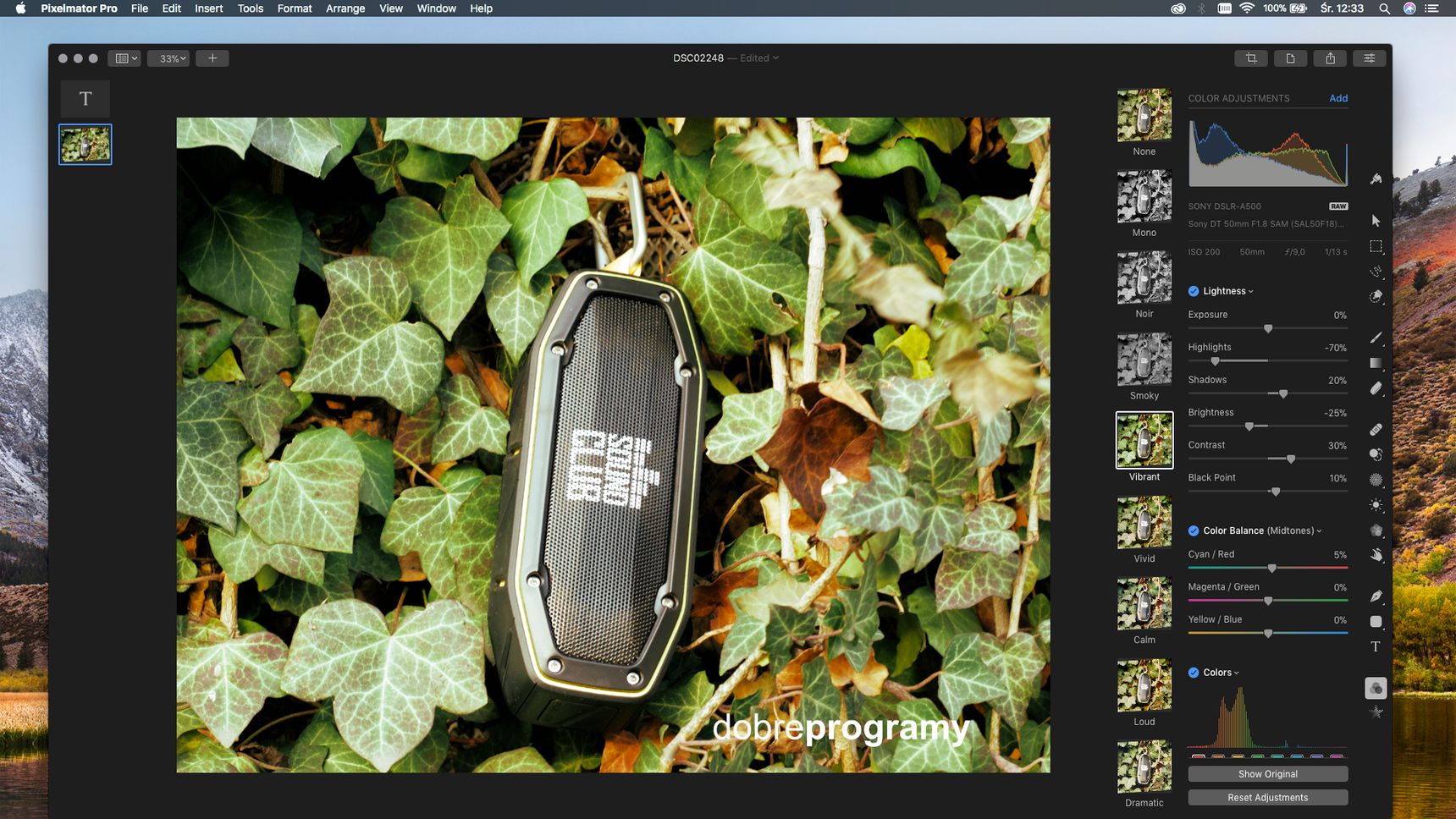Open the Color Adjustments tool
This screenshot has height=819, width=1456.
point(1376,688)
